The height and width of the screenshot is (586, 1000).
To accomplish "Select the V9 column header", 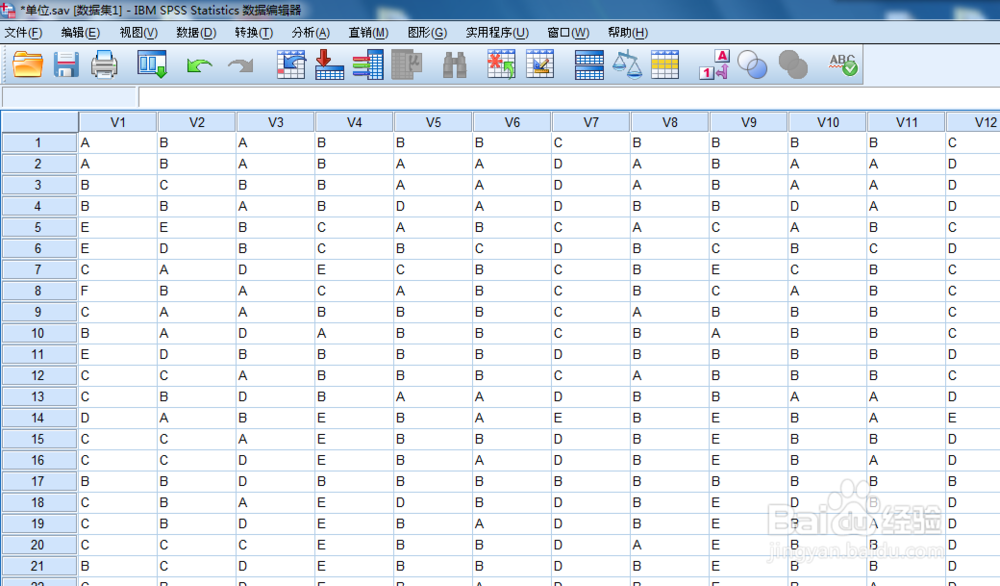I will (749, 122).
